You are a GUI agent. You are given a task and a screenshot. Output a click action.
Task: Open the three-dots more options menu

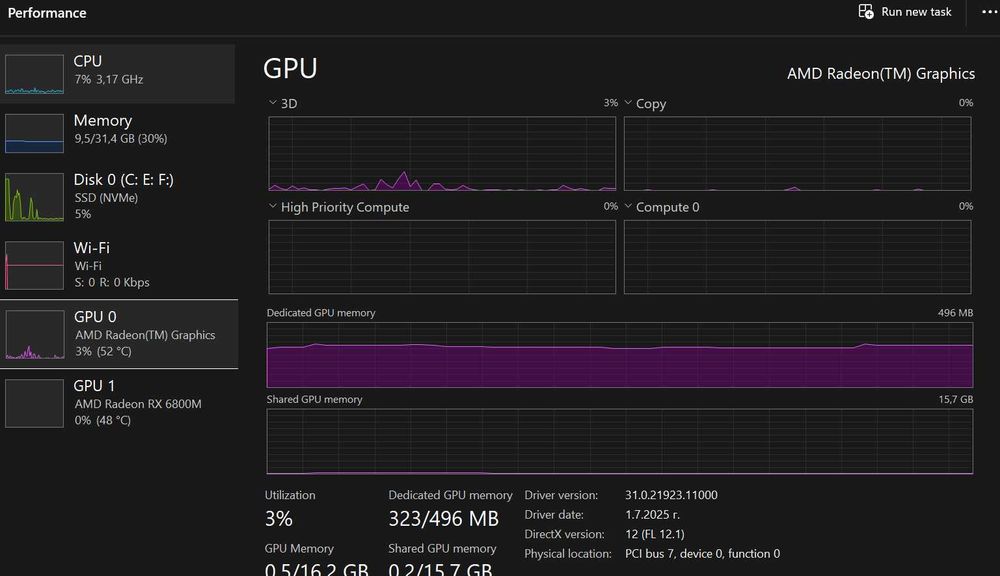tap(990, 11)
